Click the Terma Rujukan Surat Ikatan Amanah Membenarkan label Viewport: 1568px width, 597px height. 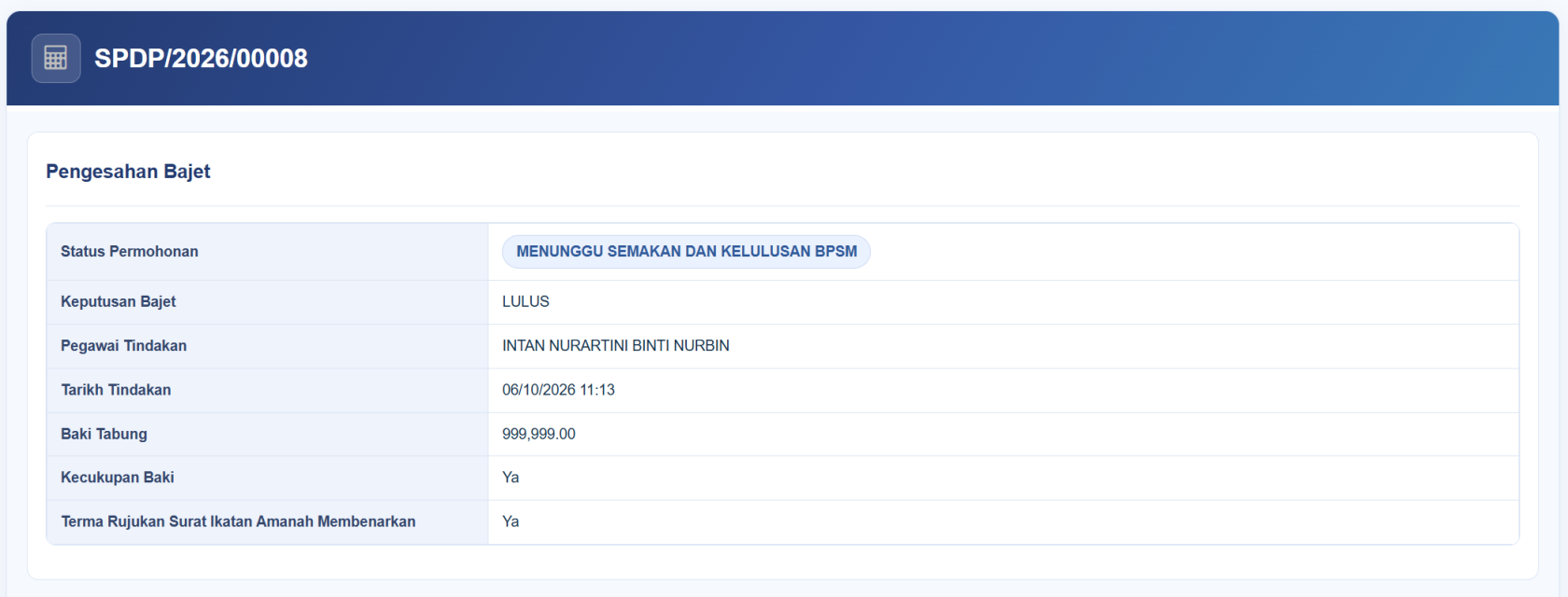[x=238, y=521]
